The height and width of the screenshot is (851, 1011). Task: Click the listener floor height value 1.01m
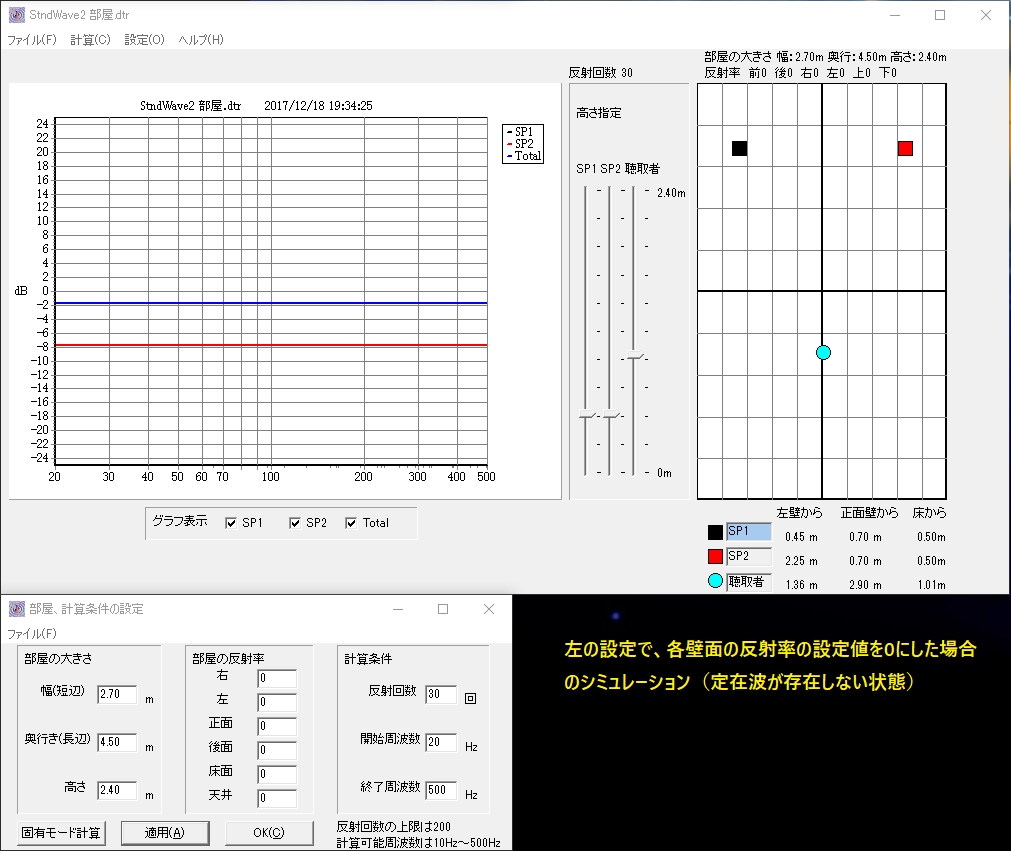tap(932, 585)
